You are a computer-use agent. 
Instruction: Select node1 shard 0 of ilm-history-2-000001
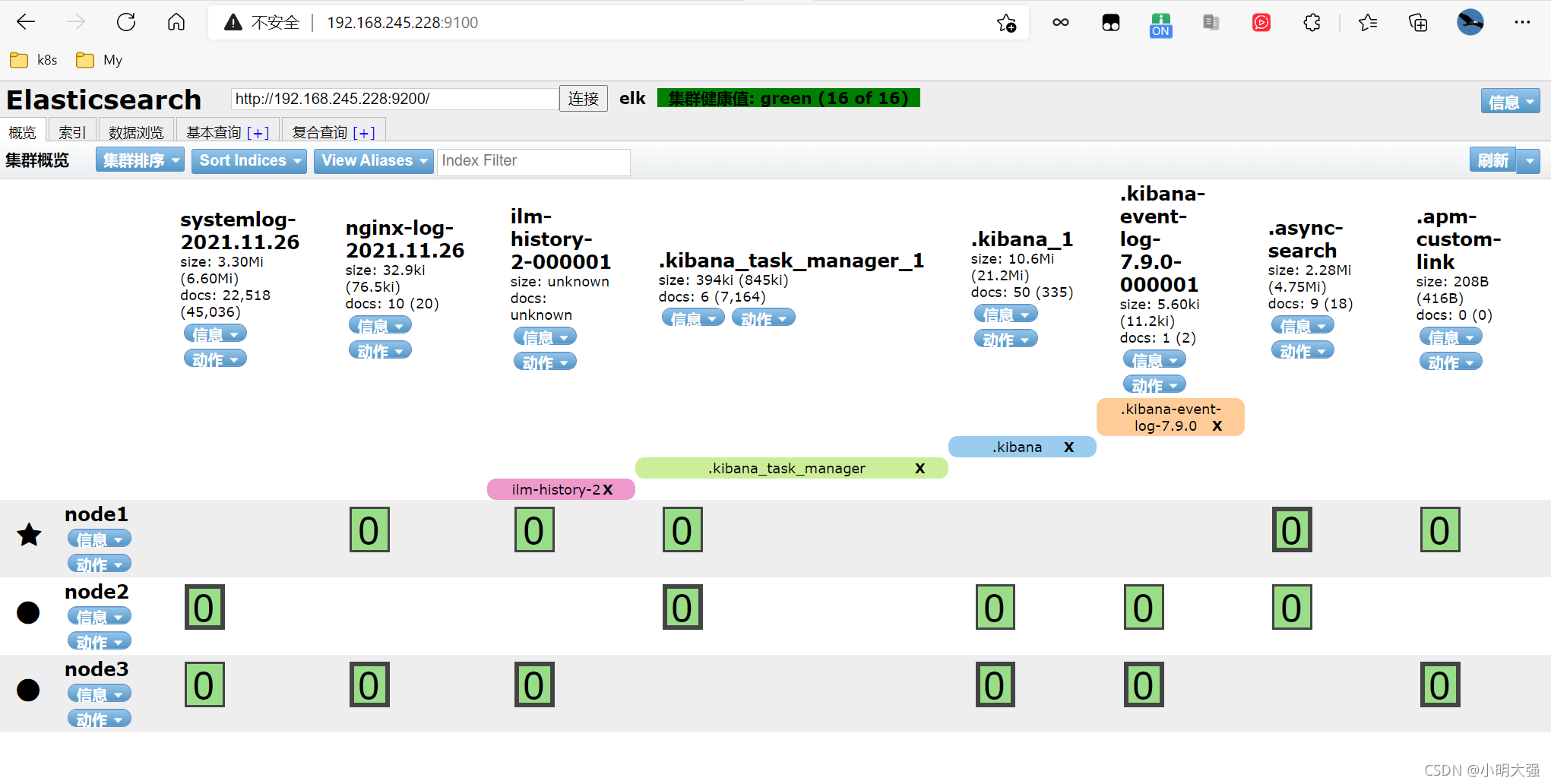534,530
